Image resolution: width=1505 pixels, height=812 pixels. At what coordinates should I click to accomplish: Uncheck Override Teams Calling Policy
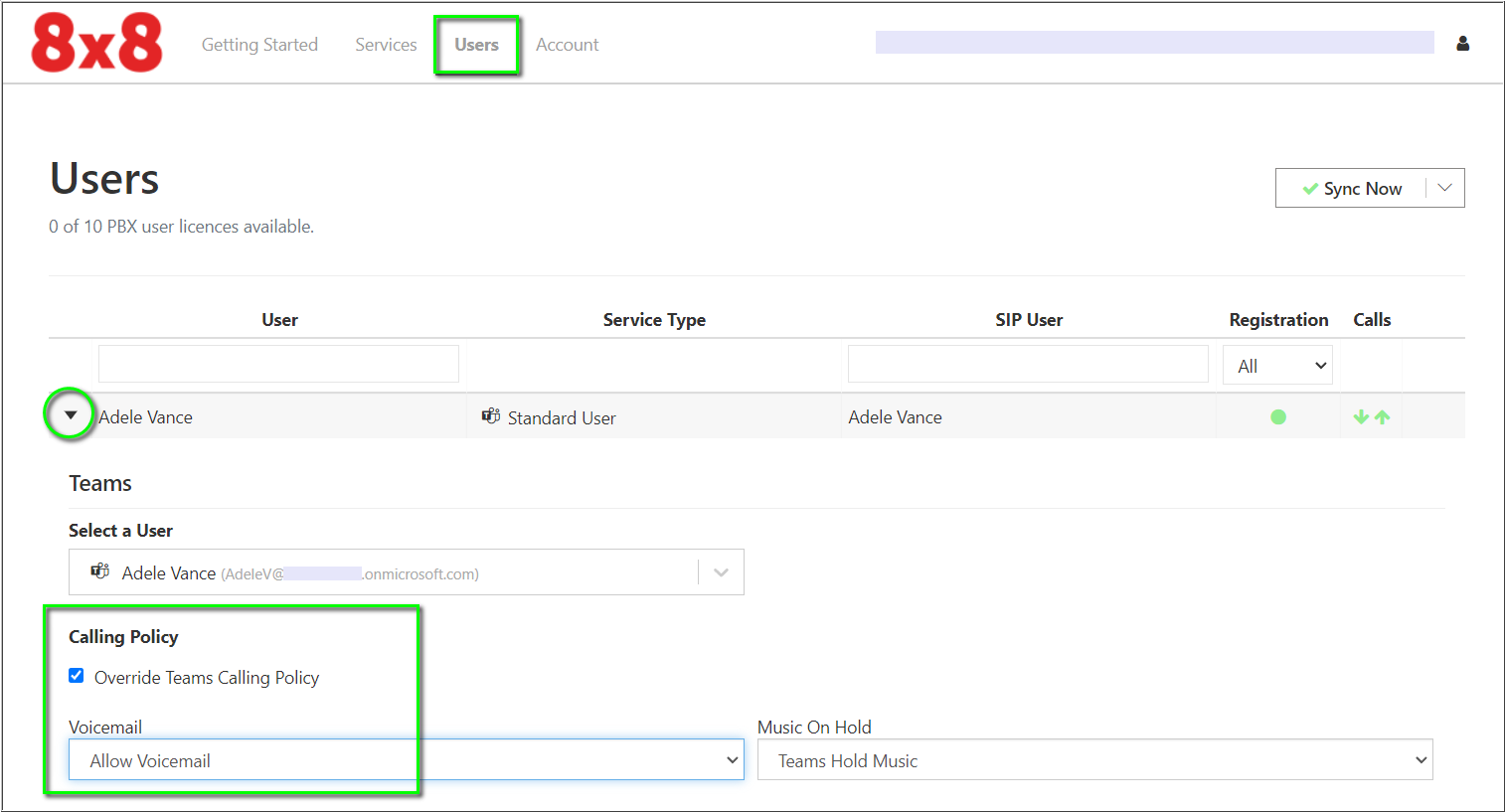pos(77,676)
